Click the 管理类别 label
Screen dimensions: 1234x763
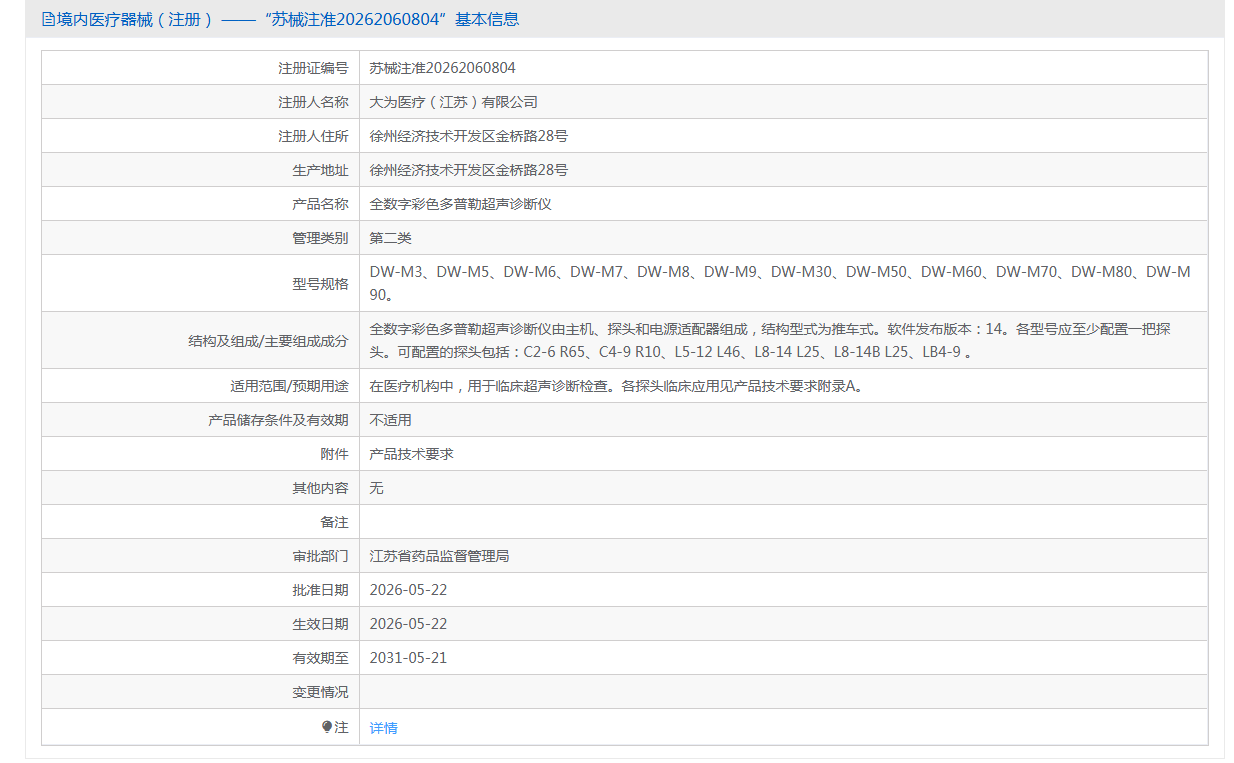point(320,238)
